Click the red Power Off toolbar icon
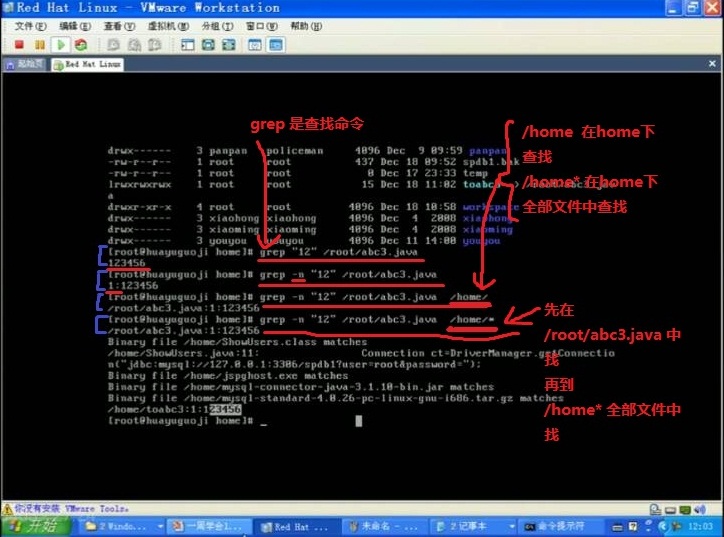Image resolution: width=724 pixels, height=537 pixels. (19, 45)
